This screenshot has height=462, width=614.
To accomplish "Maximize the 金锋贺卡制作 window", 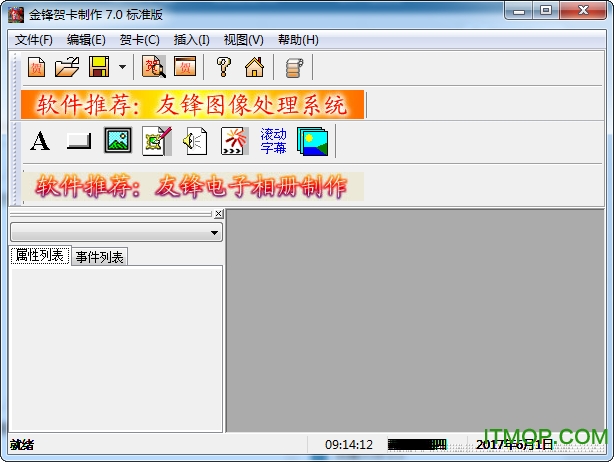I will point(546,11).
